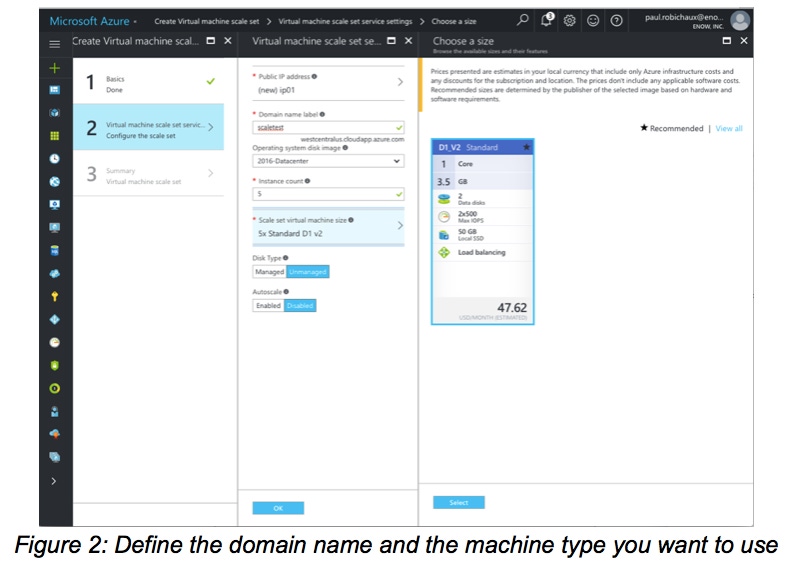Viewport: 803px width, 562px height.
Task: Open the hamburger menu in the sidebar
Action: pyautogui.click(x=54, y=44)
